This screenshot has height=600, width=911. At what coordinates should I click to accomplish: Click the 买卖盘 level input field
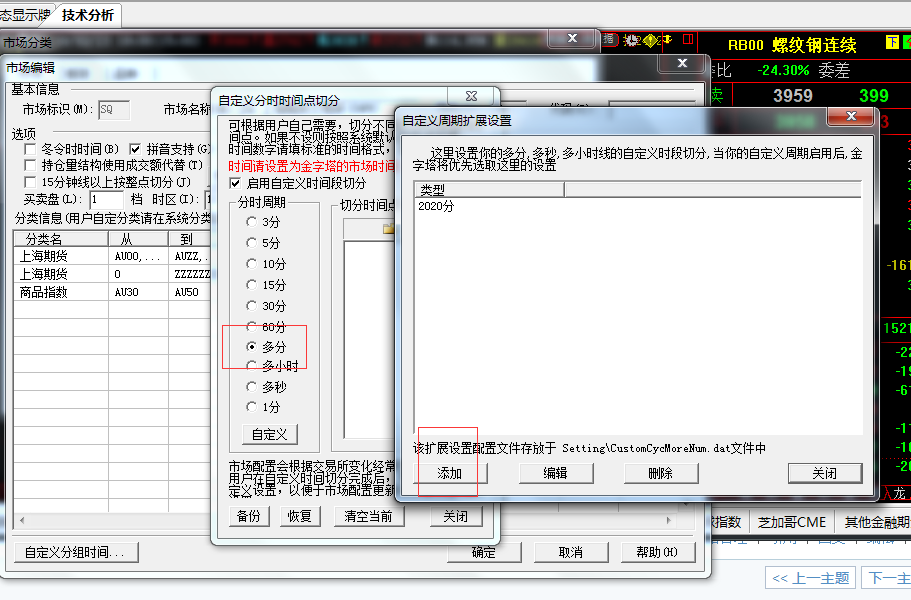(x=106, y=200)
